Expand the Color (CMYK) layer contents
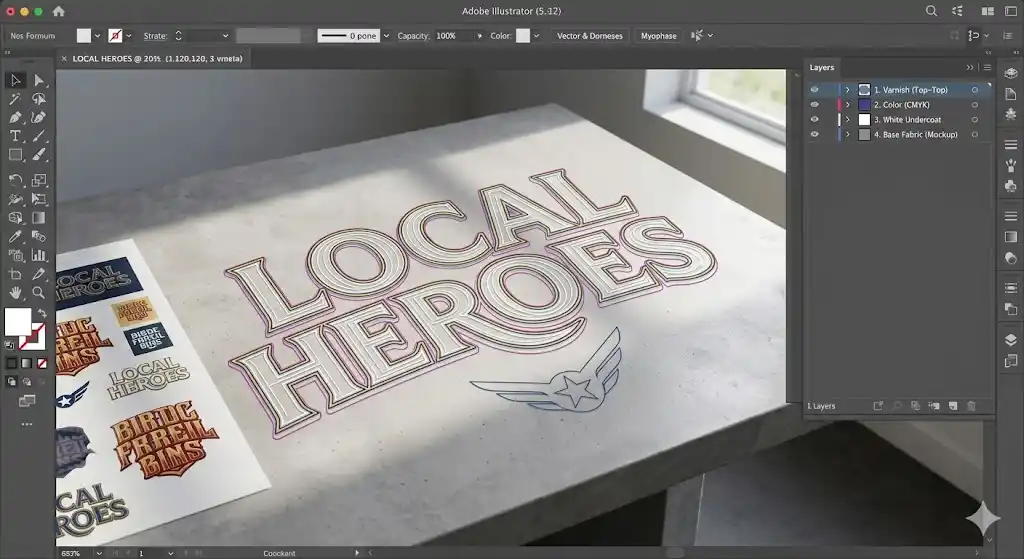 pos(848,105)
